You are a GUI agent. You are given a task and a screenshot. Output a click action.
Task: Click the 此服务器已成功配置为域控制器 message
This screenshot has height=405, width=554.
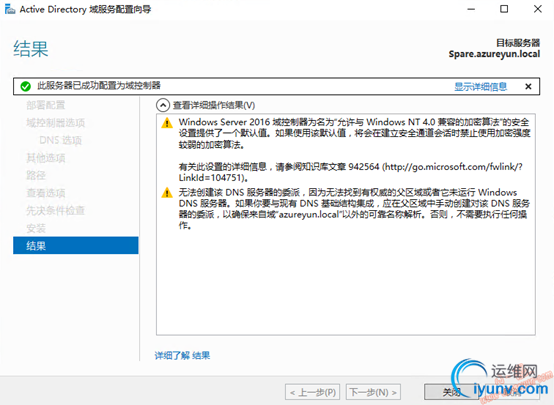(x=99, y=85)
